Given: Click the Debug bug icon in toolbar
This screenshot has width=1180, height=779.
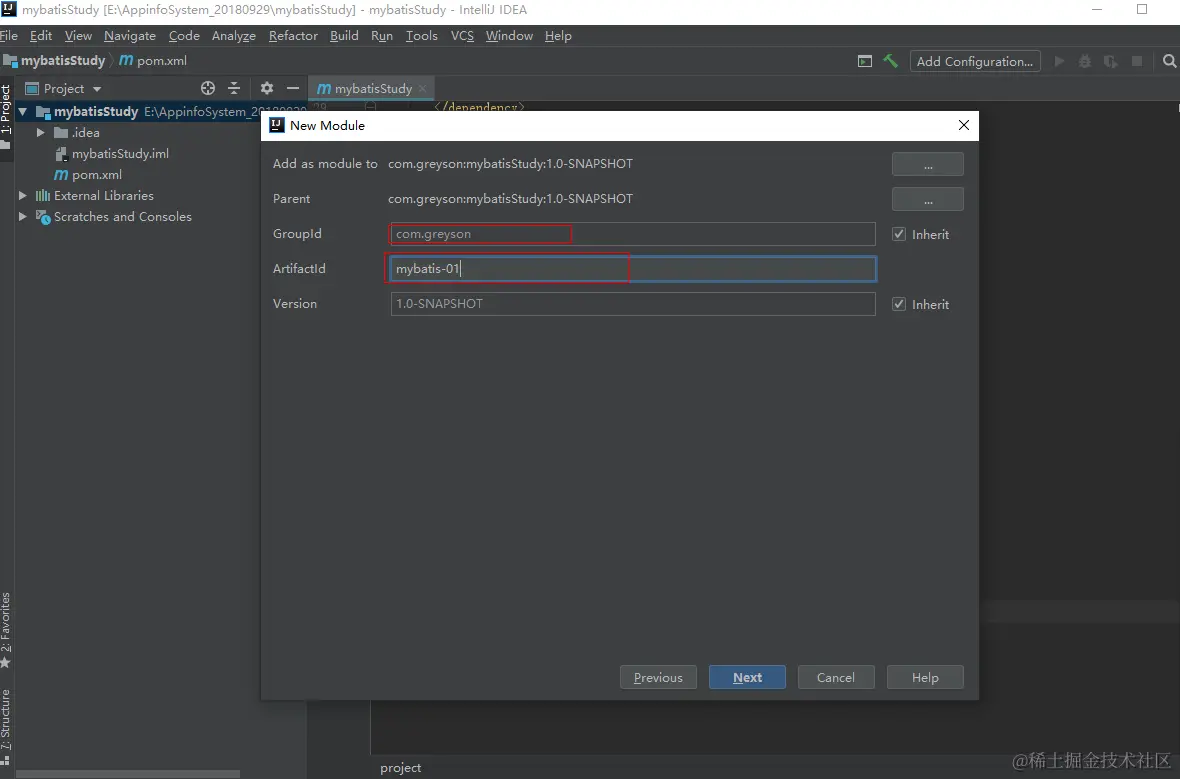Looking at the screenshot, I should pyautogui.click(x=1085, y=61).
